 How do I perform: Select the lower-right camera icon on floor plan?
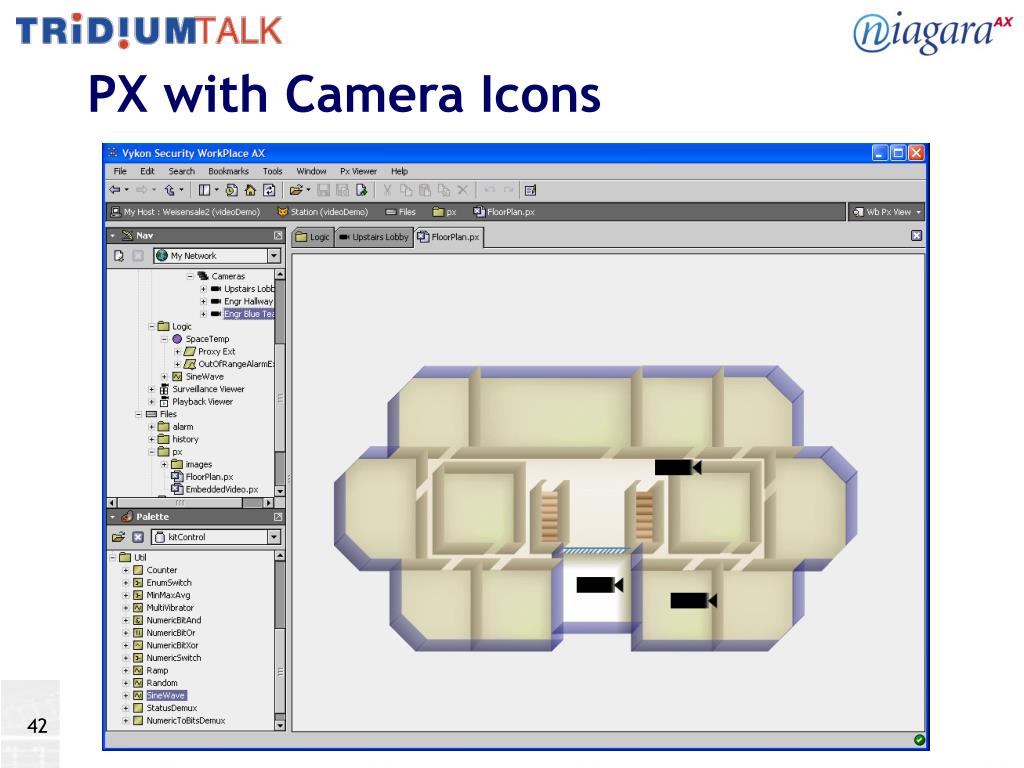694,600
